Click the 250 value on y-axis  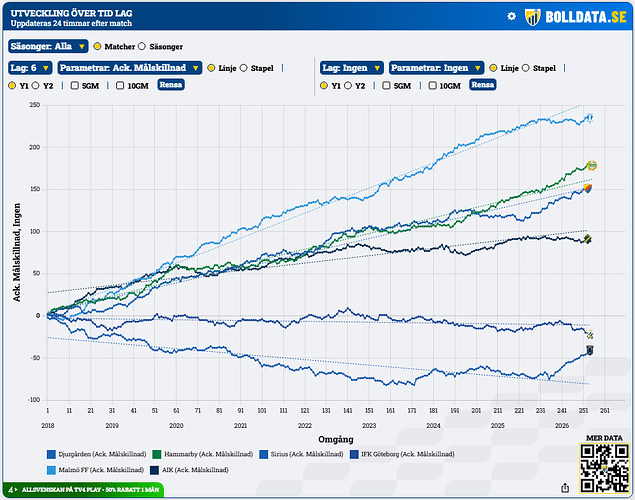(x=35, y=105)
